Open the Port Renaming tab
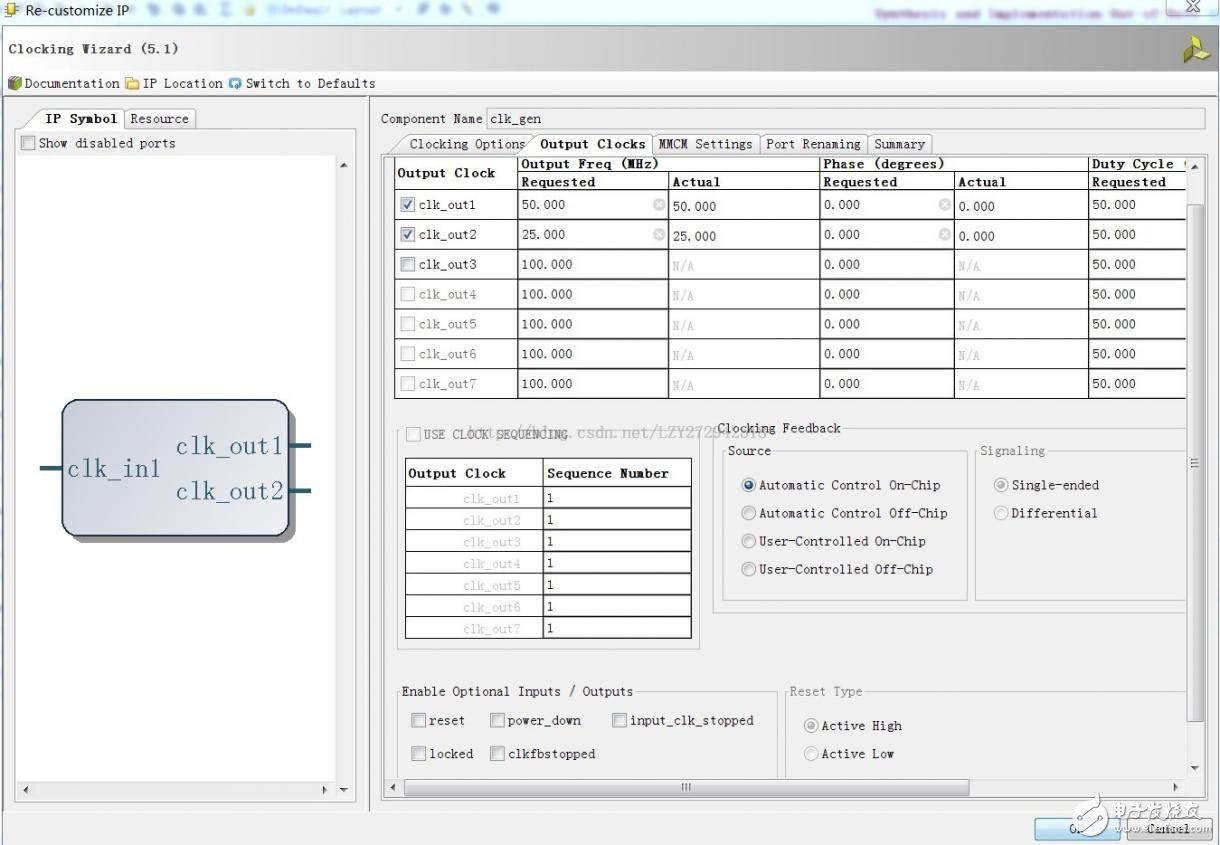This screenshot has width=1220, height=845. [813, 144]
